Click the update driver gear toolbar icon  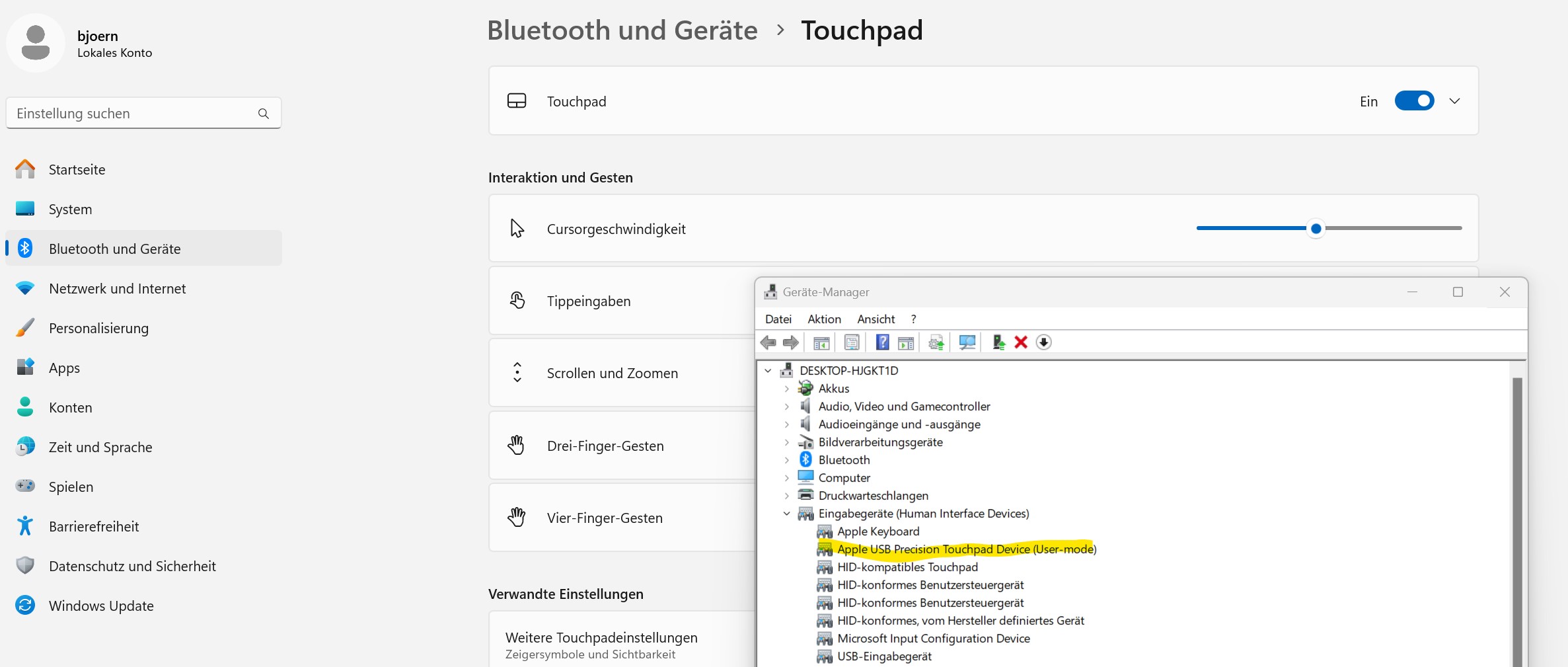(936, 342)
